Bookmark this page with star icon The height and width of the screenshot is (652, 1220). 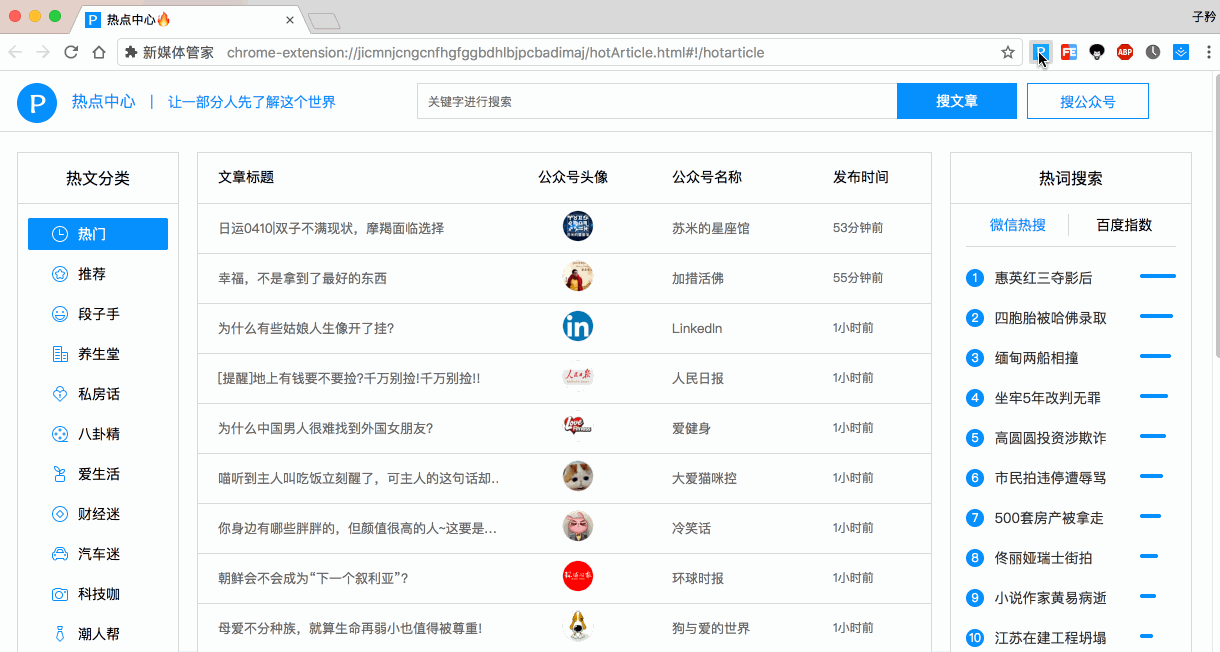click(x=1008, y=52)
